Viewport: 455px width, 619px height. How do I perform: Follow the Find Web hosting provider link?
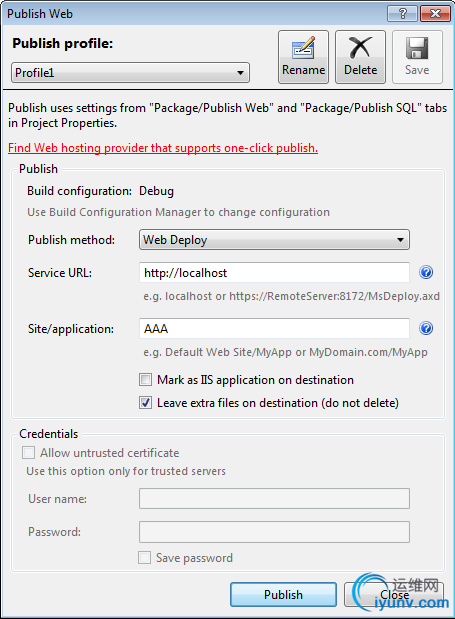tap(163, 148)
